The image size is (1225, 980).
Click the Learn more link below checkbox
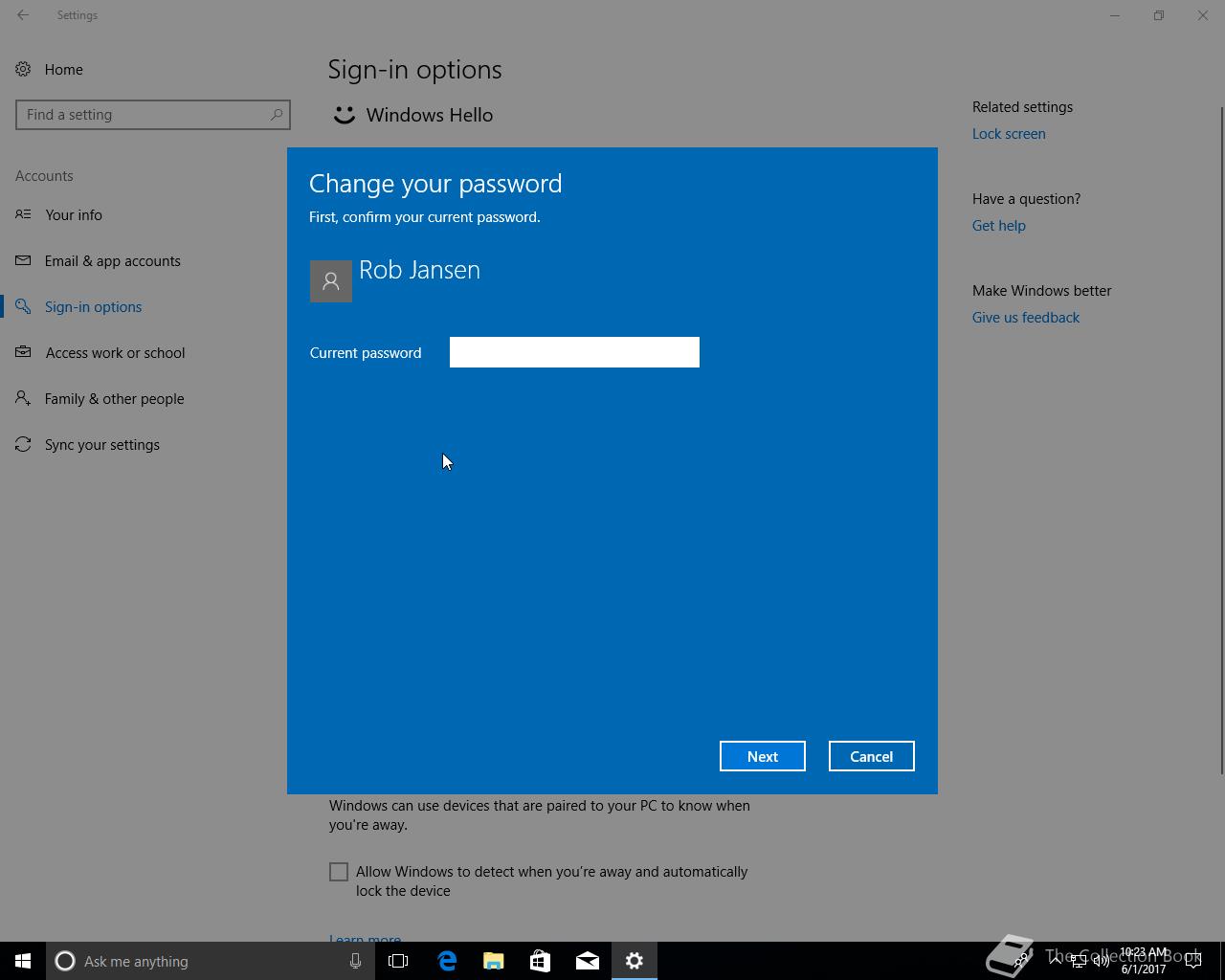tap(365, 938)
